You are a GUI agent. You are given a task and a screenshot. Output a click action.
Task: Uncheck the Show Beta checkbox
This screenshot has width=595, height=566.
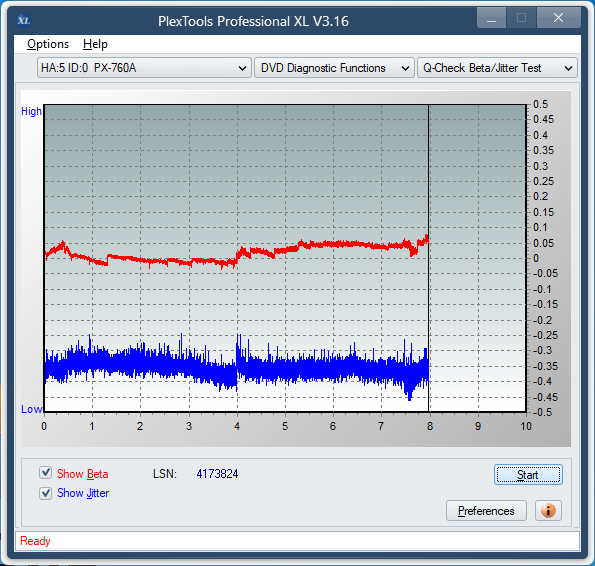pos(46,473)
